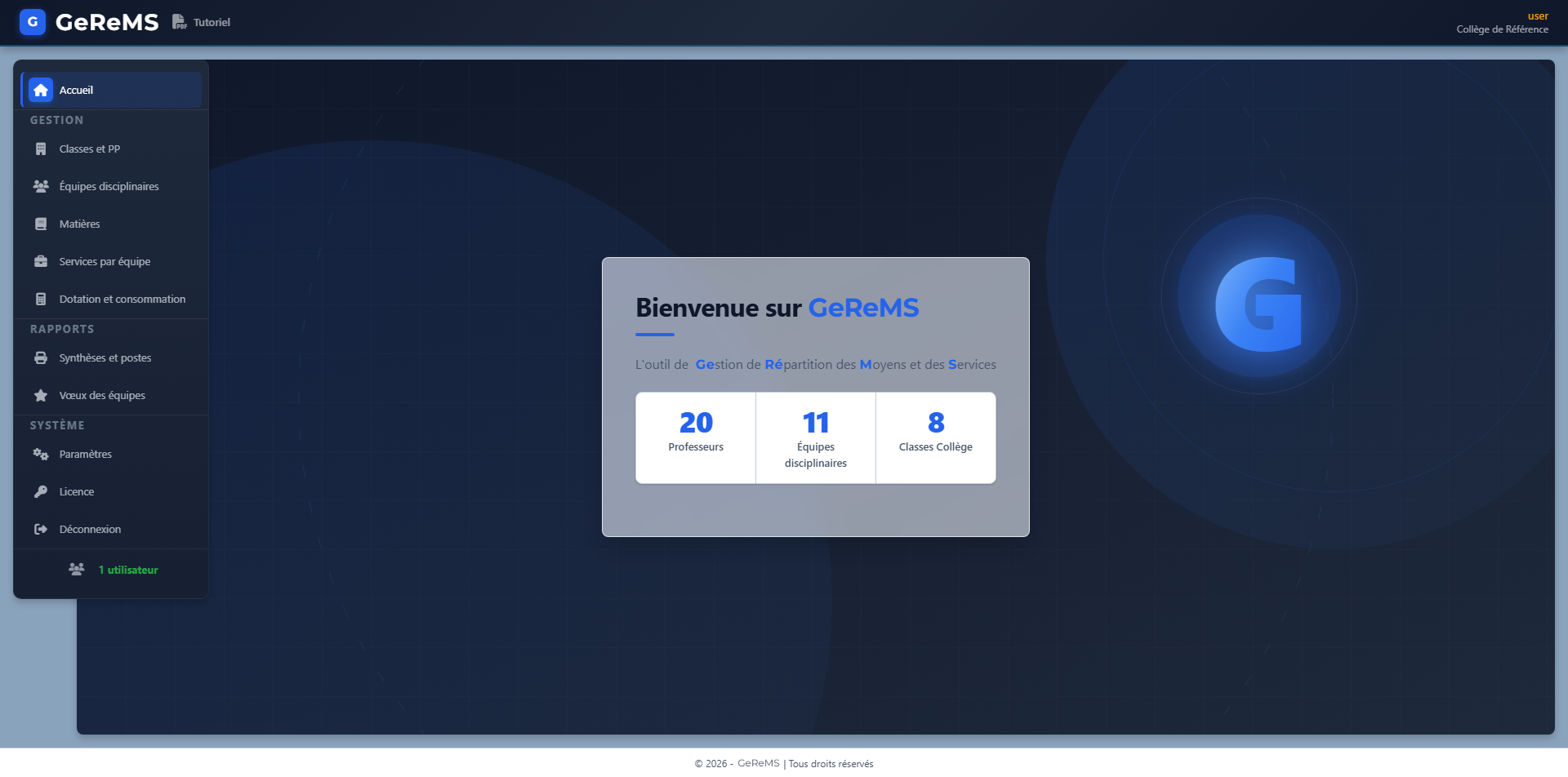
Task: Click the Équipes disciplinaires people icon
Action: pyautogui.click(x=41, y=186)
